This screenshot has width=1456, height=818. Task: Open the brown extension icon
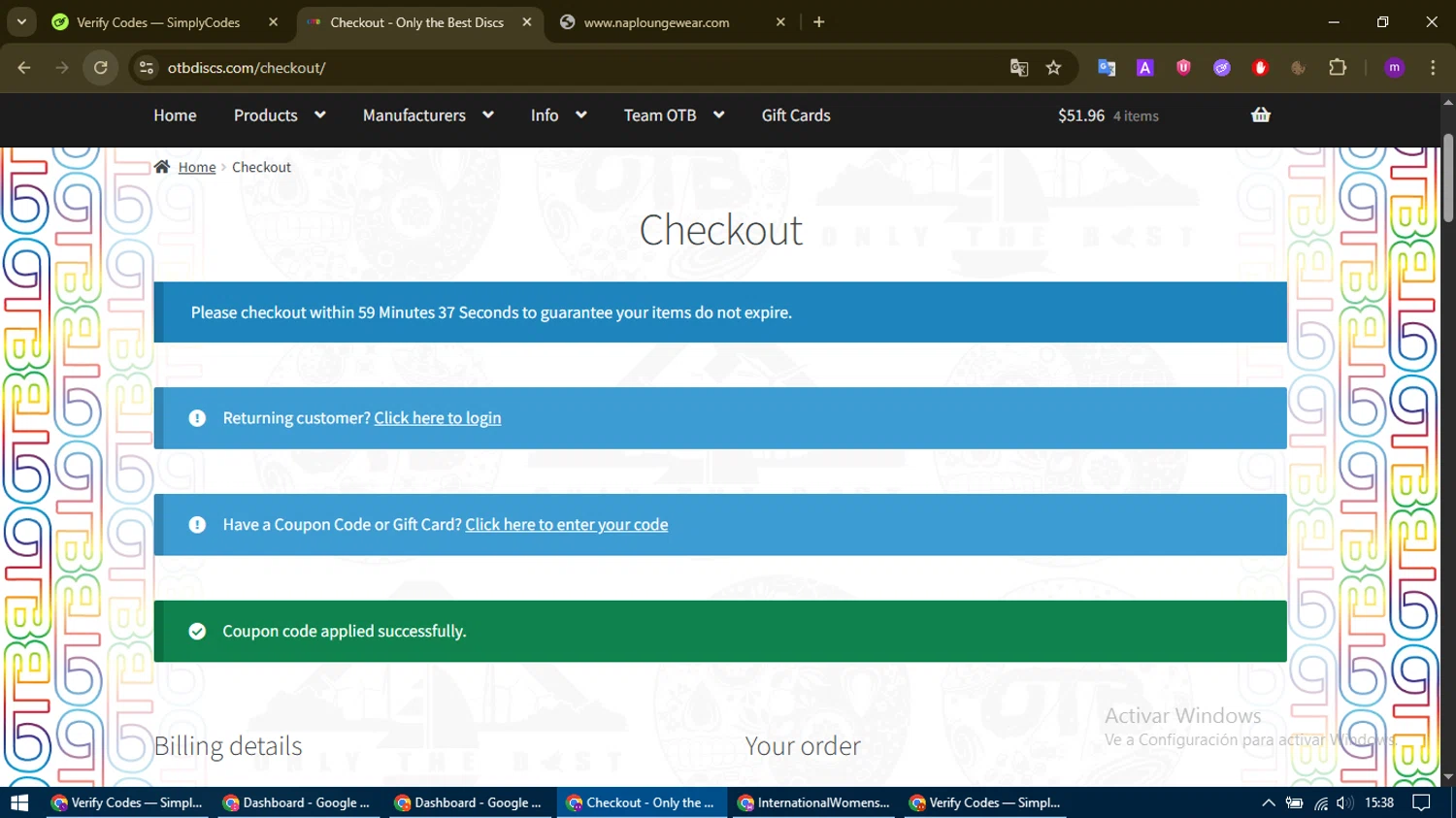(x=1298, y=68)
